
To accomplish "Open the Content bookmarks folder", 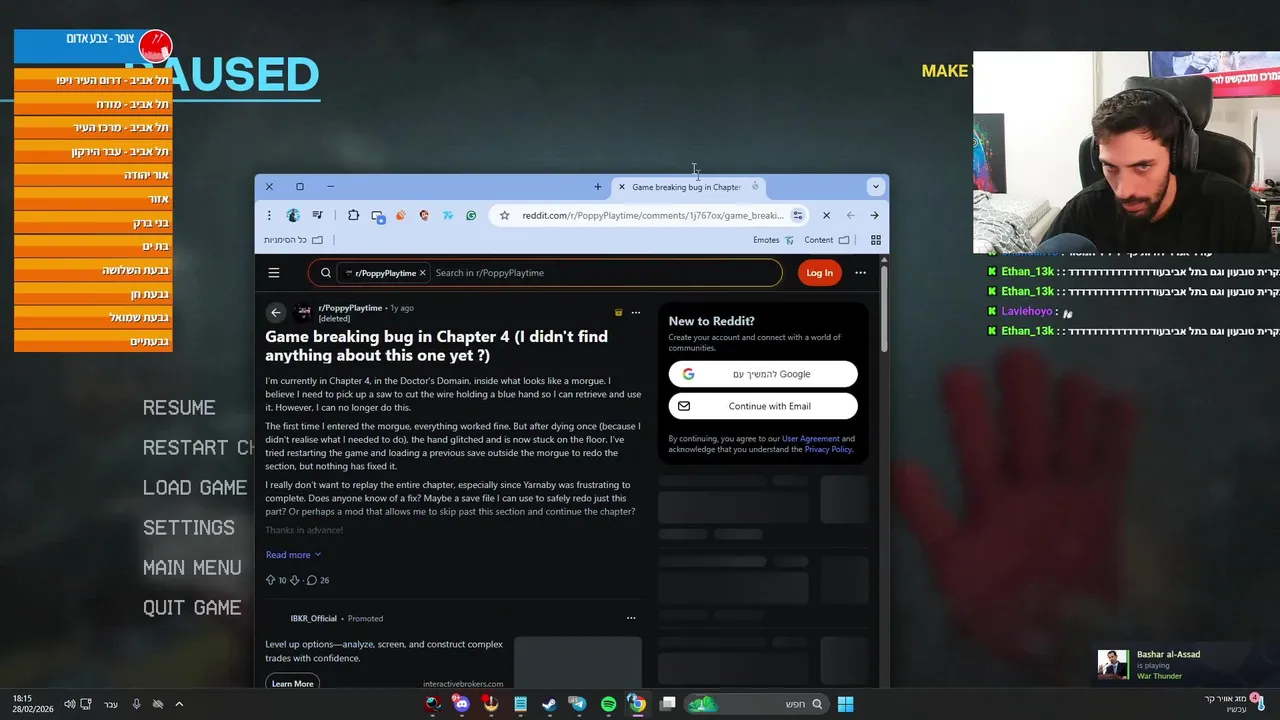I will point(826,240).
